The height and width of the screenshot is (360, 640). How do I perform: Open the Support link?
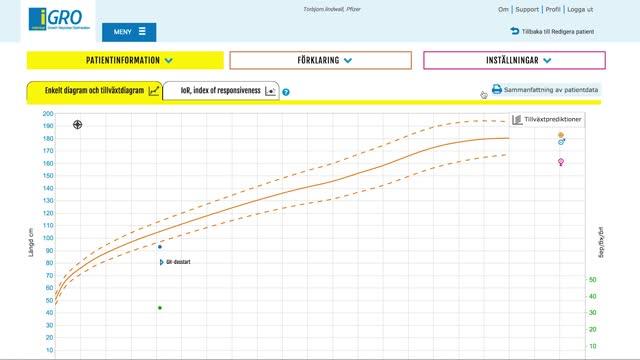coord(527,9)
